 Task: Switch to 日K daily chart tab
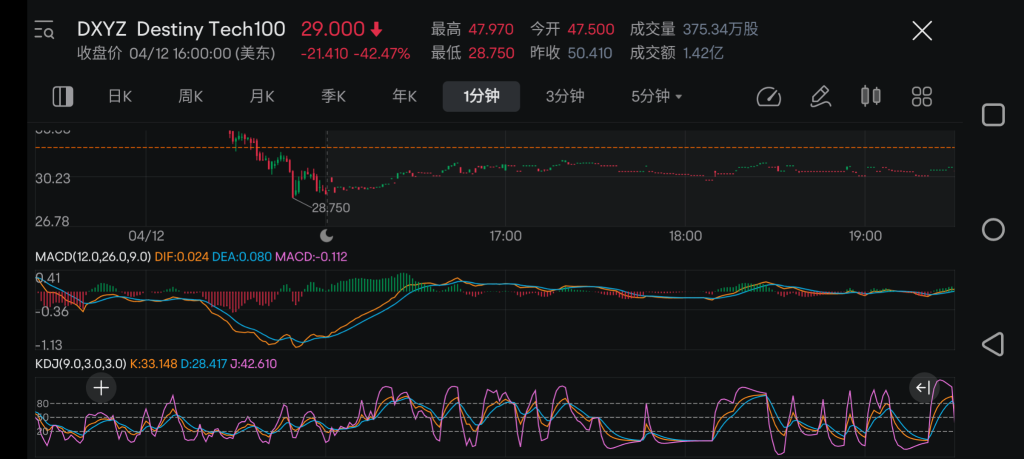120,97
